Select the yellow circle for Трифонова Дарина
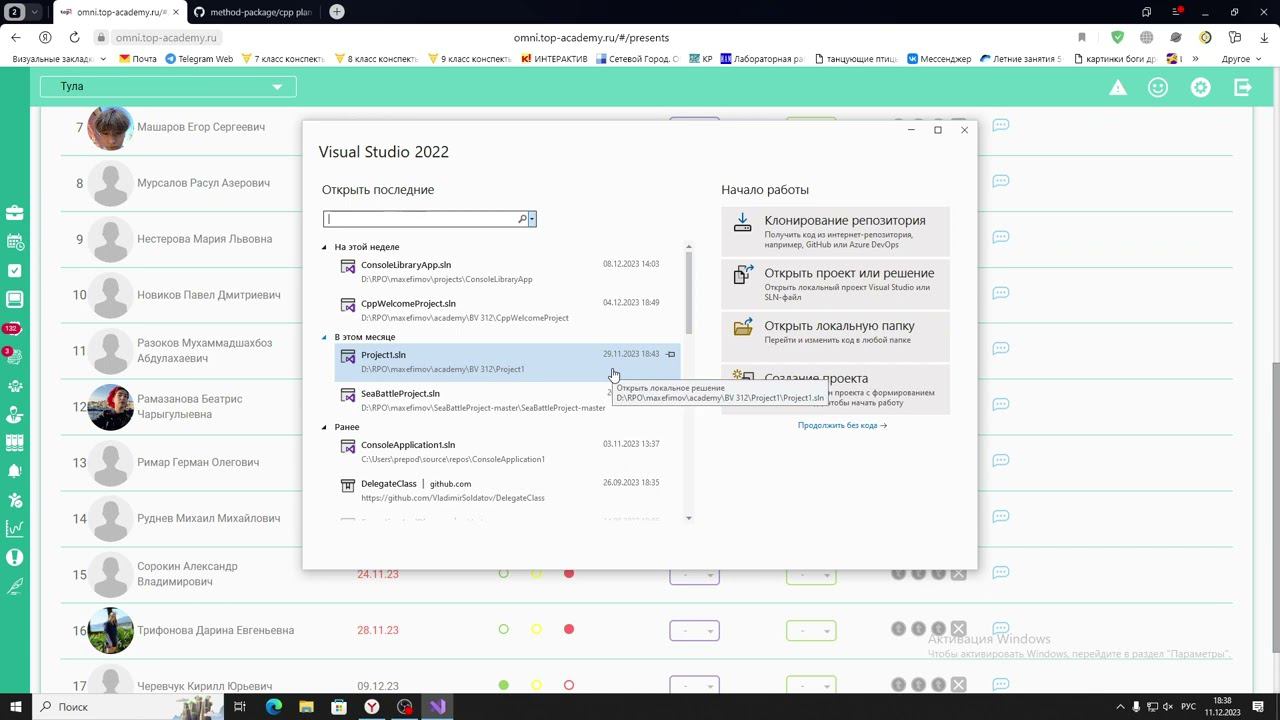The image size is (1280, 720). coord(536,629)
